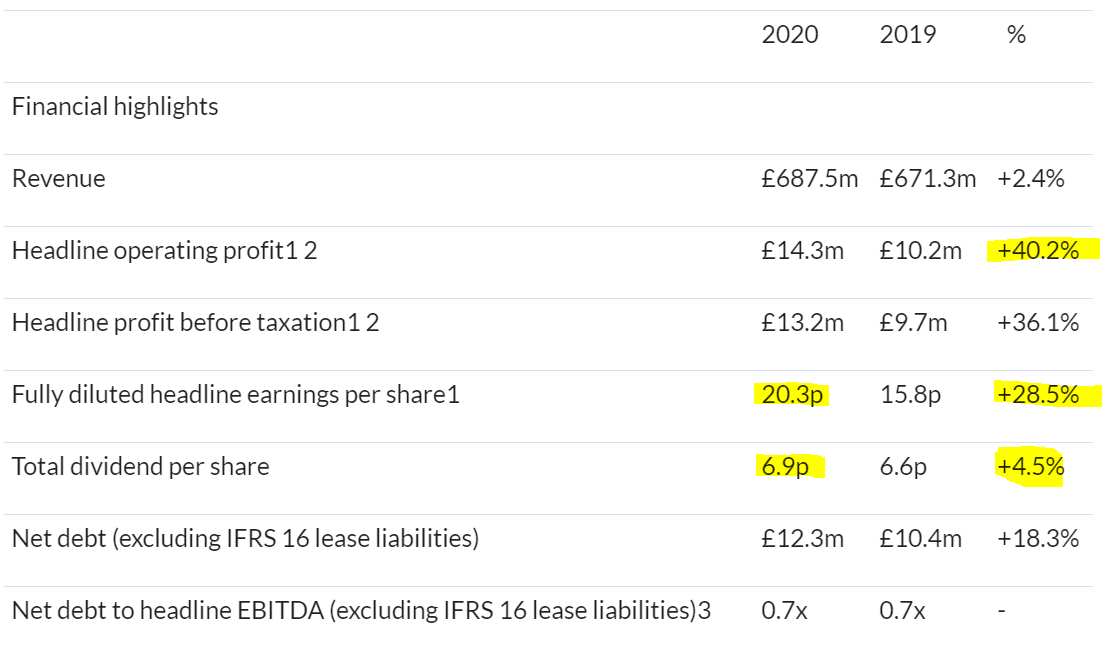This screenshot has width=1105, height=646.
Task: Click the Net debt to headline EBITDA label
Action: coord(362,610)
